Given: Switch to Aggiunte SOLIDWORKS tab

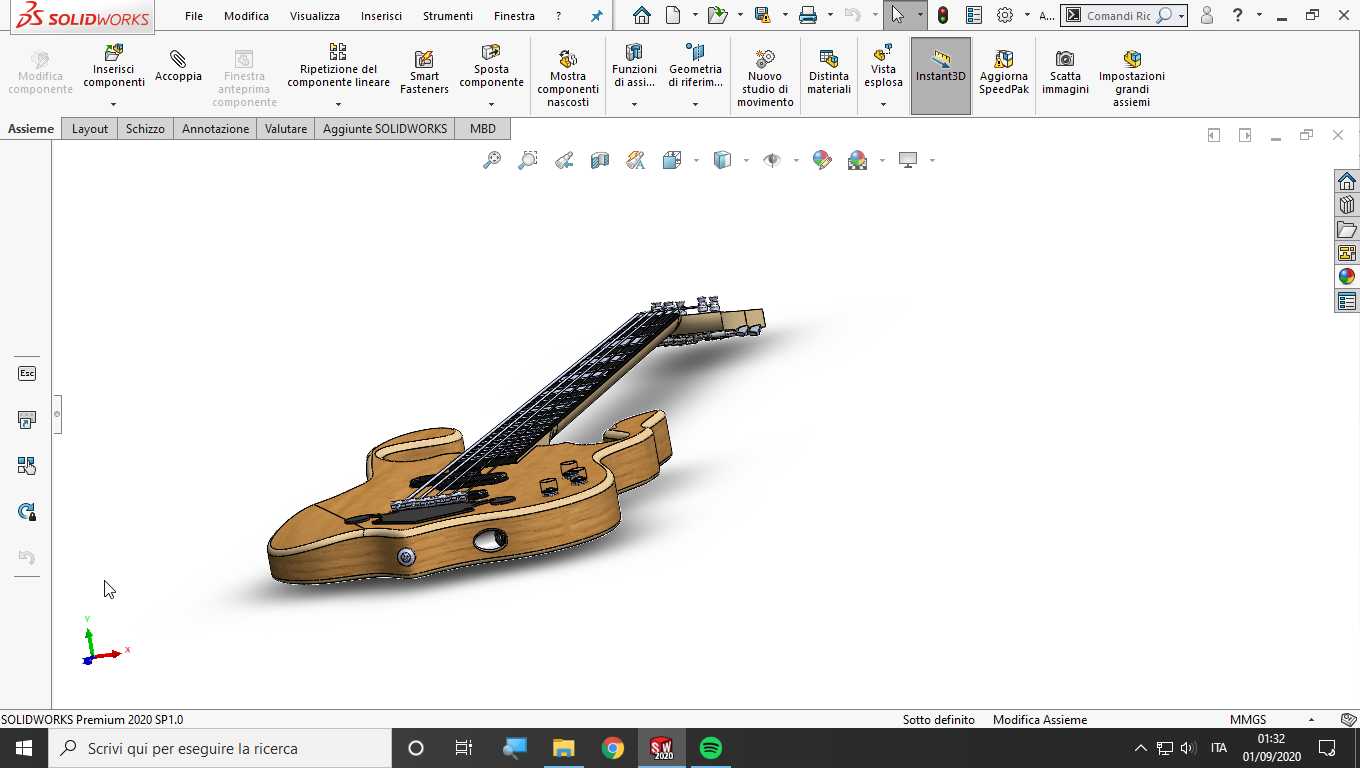Looking at the screenshot, I should pos(385,129).
